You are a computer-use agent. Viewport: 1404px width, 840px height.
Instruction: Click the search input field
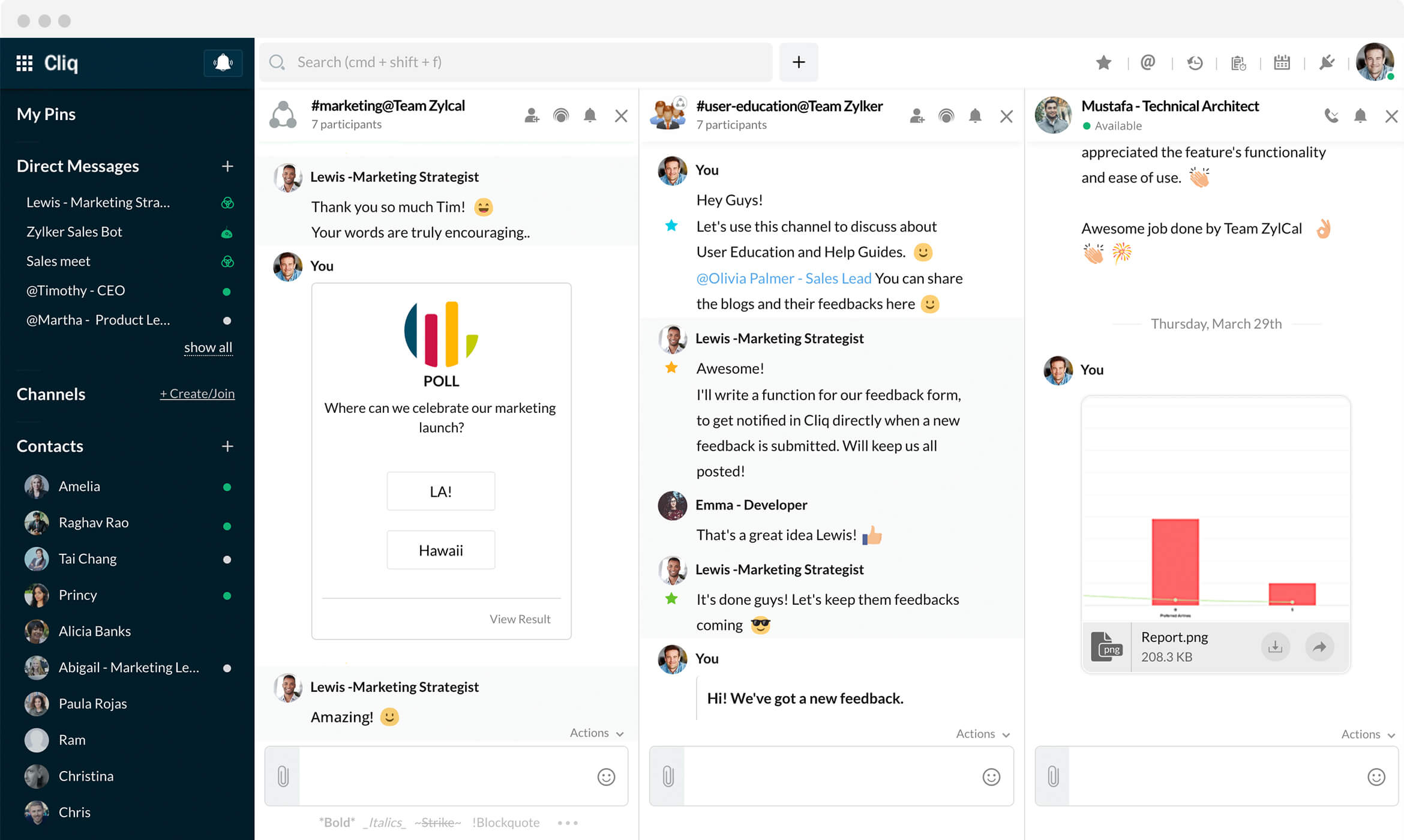pyautogui.click(x=516, y=62)
